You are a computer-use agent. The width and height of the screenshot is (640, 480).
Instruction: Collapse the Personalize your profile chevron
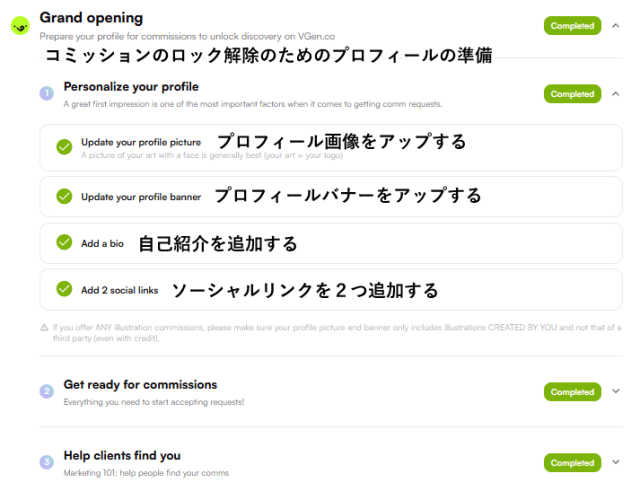(615, 94)
